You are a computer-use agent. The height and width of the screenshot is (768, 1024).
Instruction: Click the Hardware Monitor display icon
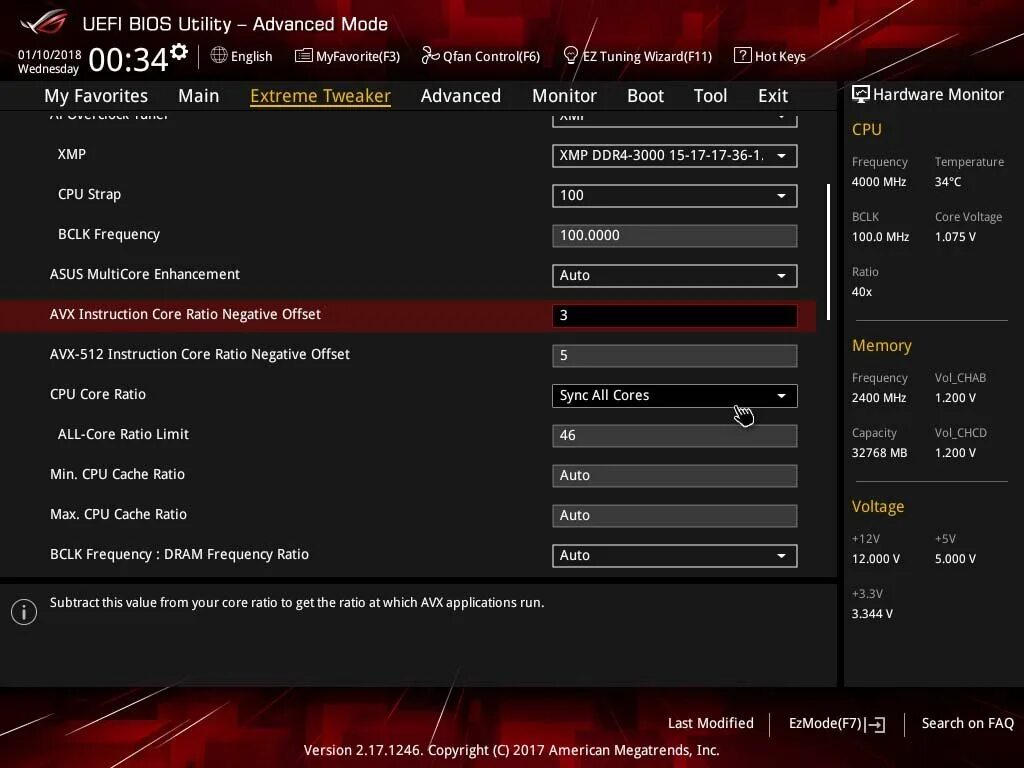[861, 94]
